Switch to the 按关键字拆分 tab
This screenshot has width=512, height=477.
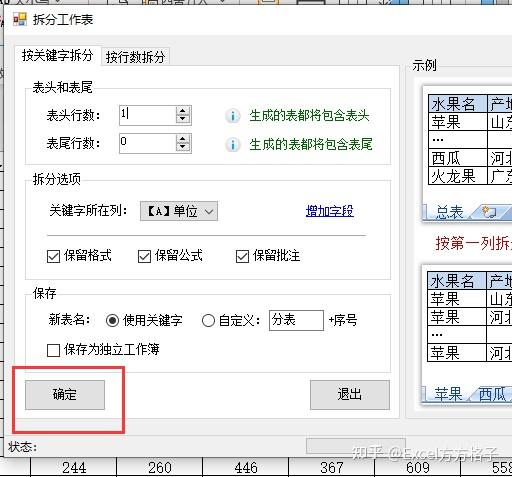coord(57,56)
